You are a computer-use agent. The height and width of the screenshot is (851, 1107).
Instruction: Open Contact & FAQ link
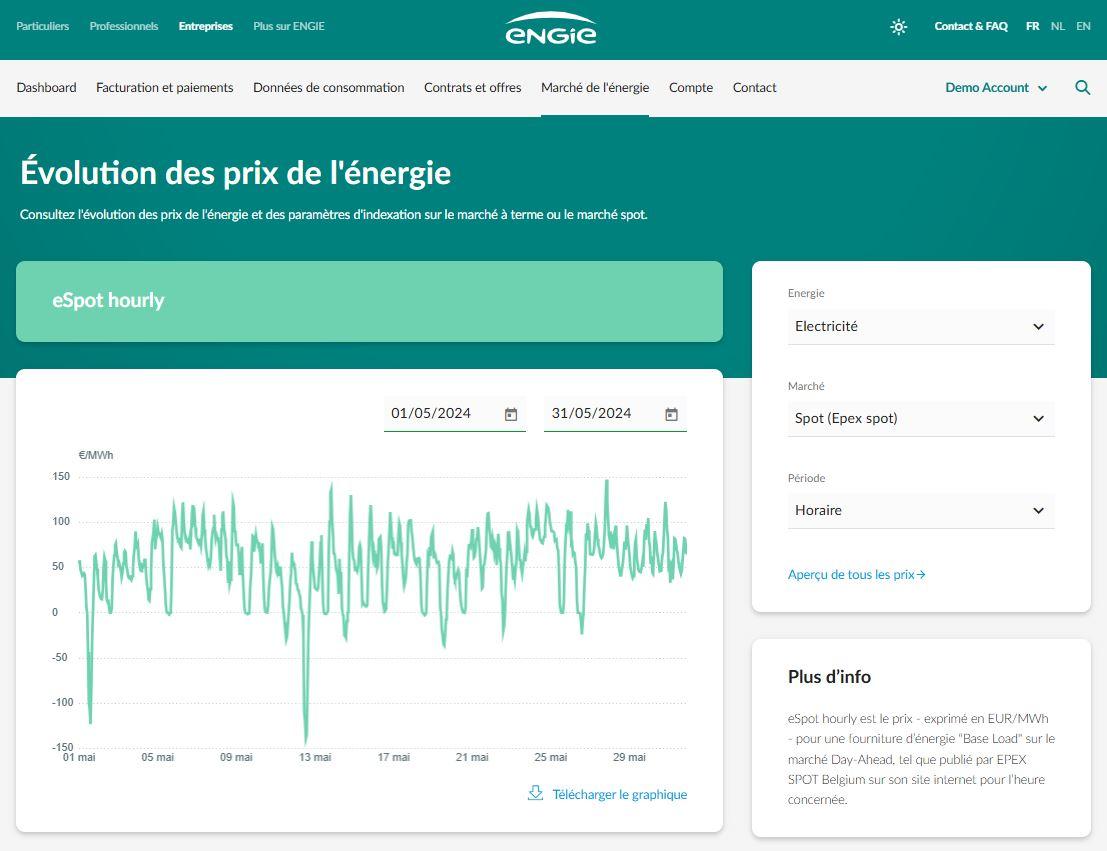971,26
